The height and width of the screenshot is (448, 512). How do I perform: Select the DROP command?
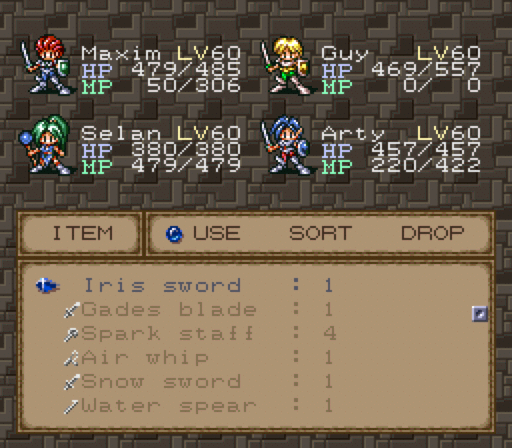pyautogui.click(x=433, y=233)
